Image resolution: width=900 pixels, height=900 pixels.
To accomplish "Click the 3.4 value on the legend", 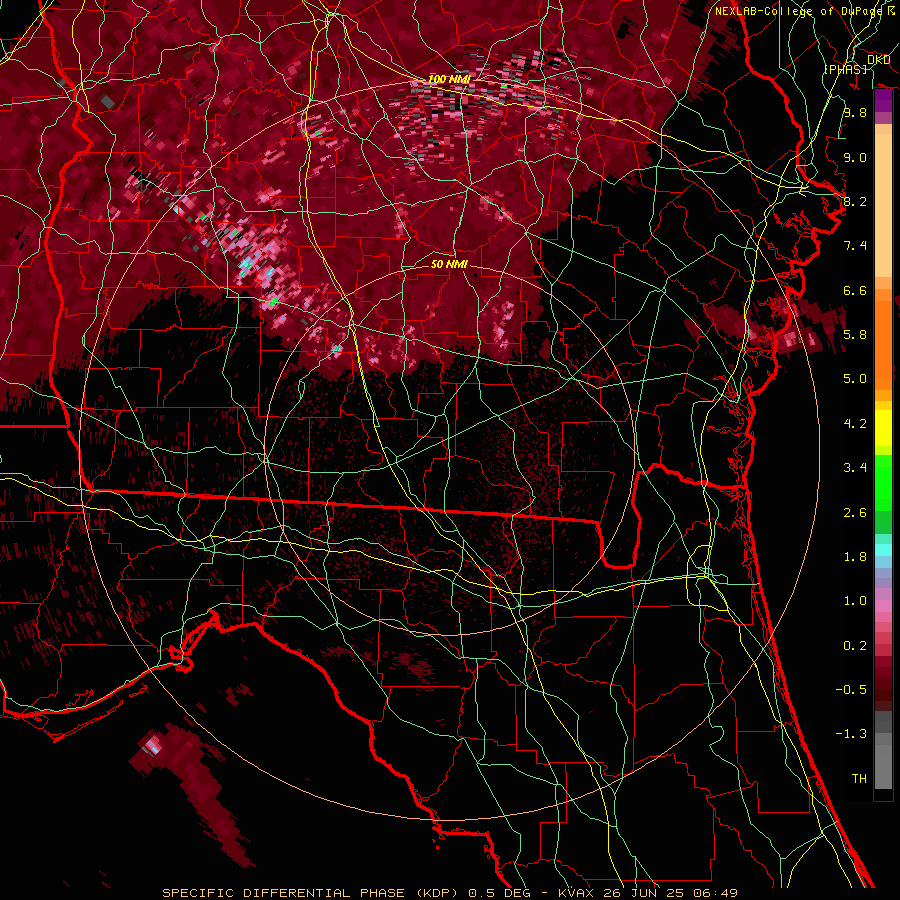I will pos(855,468).
